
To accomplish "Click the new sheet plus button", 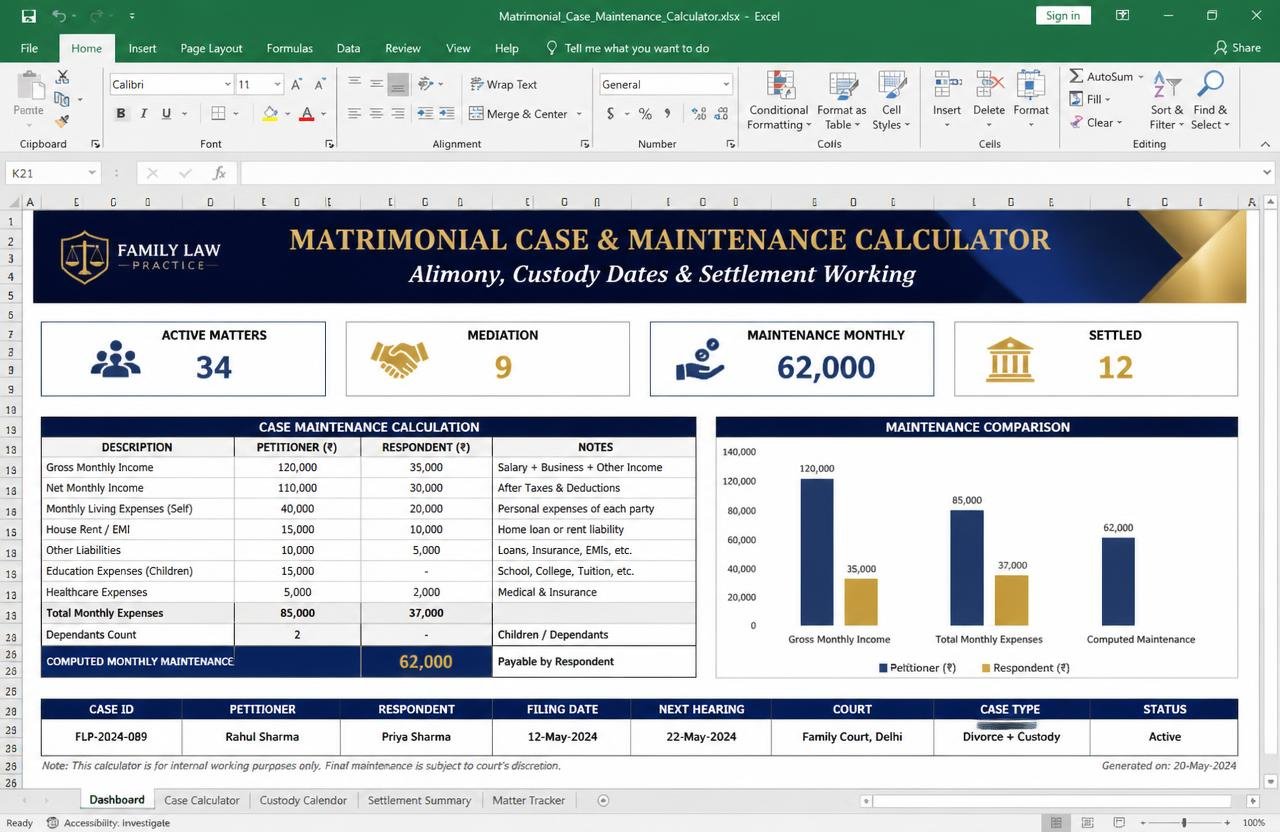I will (603, 800).
